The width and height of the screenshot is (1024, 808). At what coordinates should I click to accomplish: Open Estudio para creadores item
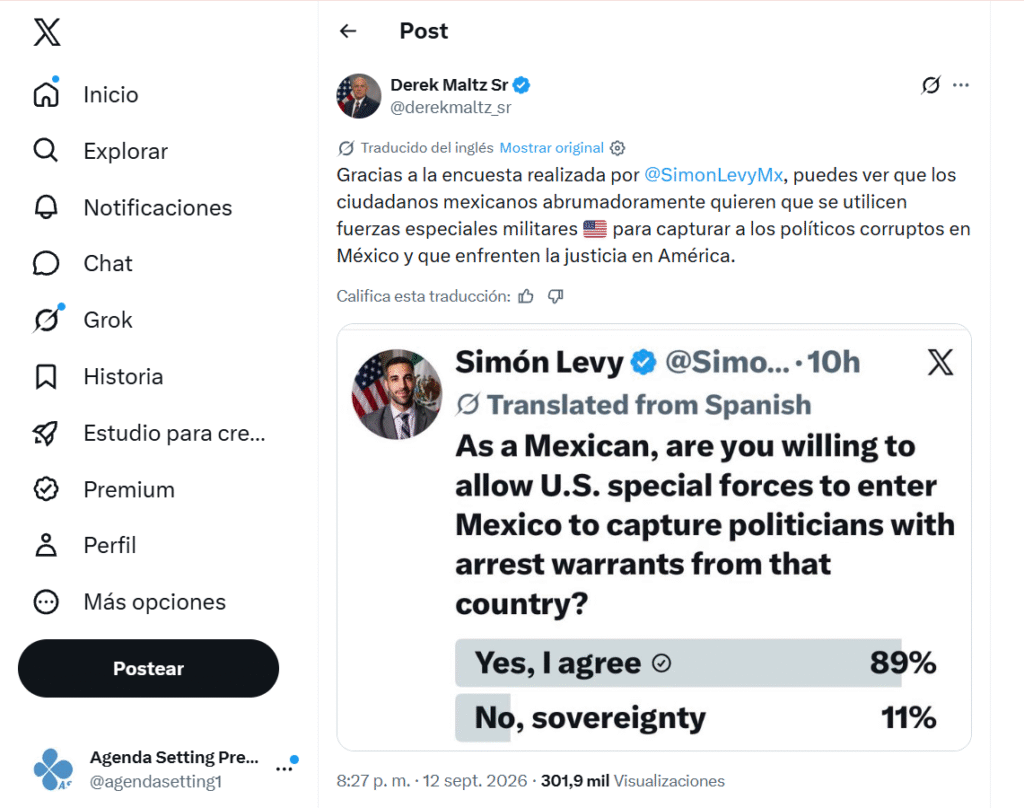149,433
